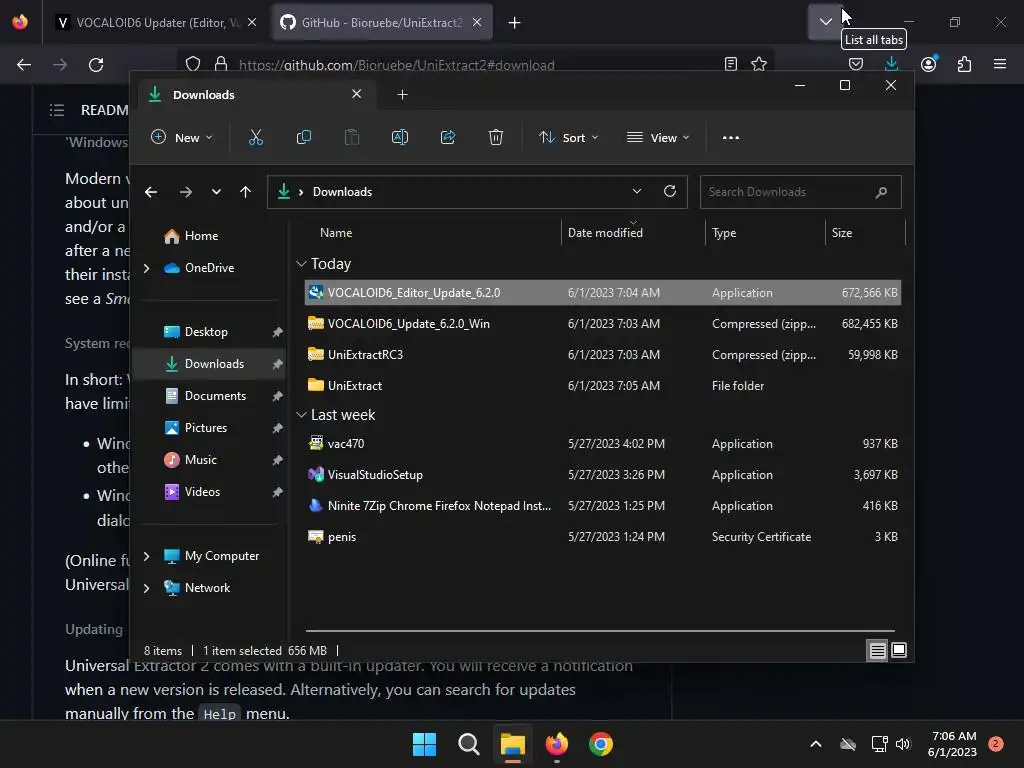The height and width of the screenshot is (768, 1024).
Task: Open Firefox downloads panel icon
Action: [x=891, y=64]
